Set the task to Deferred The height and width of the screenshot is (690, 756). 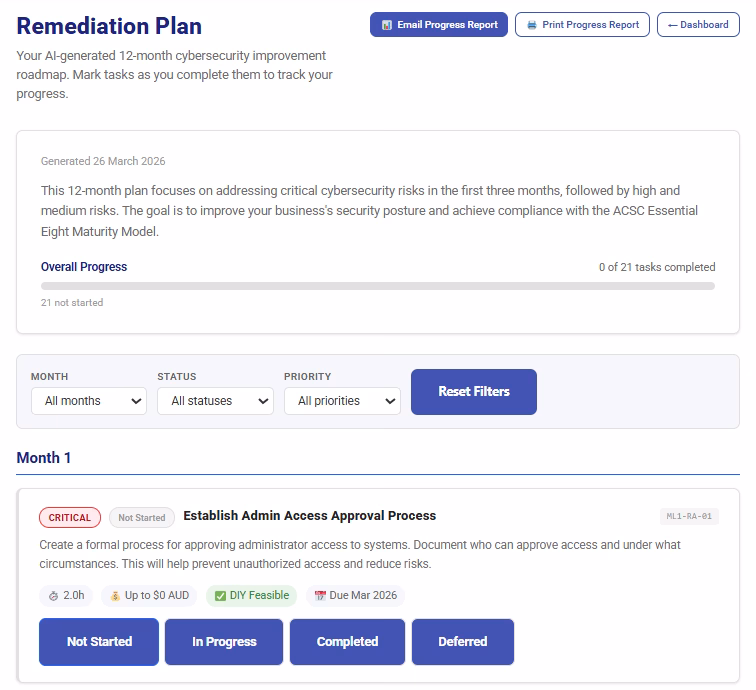point(462,642)
